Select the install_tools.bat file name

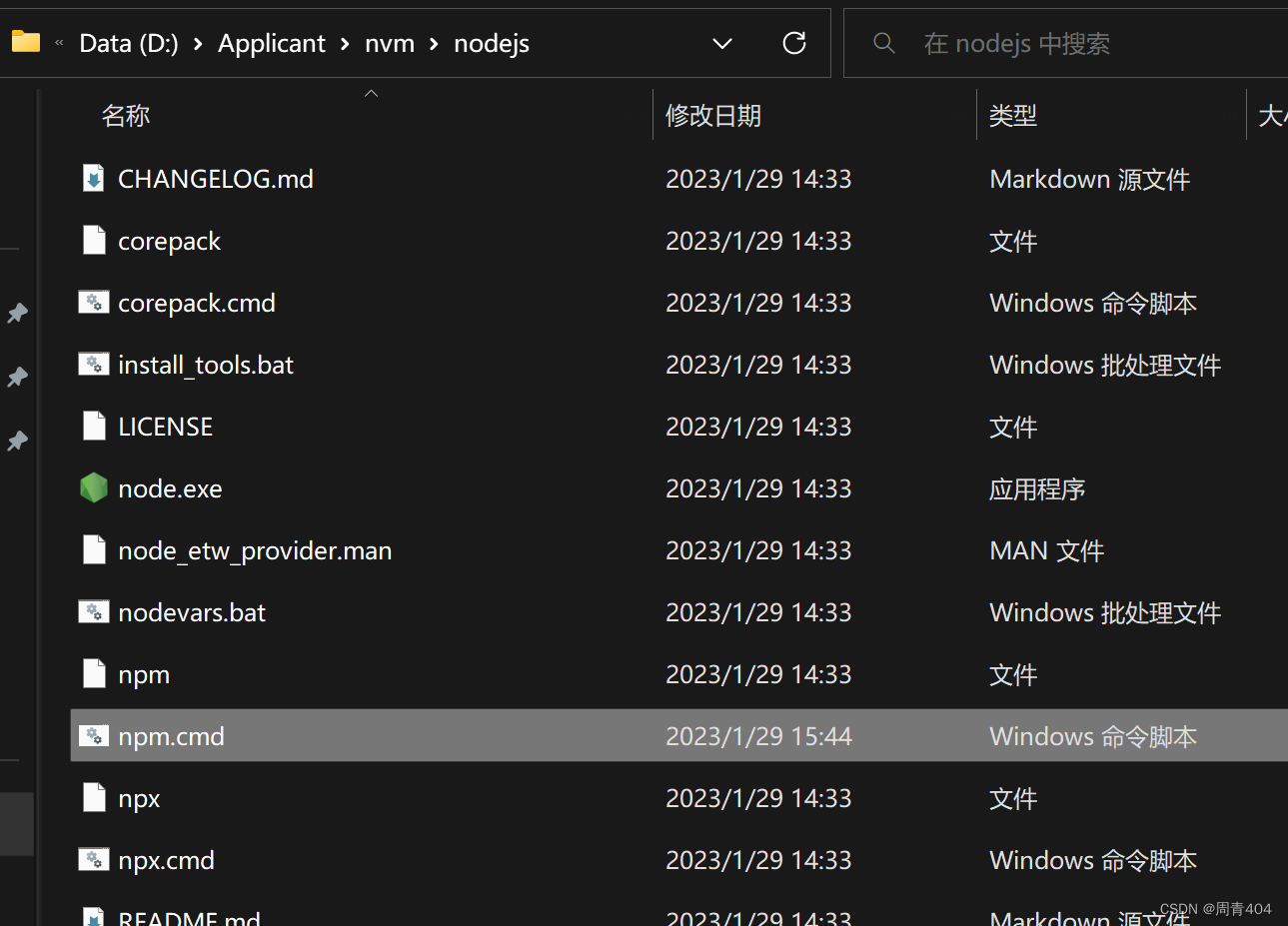(x=206, y=366)
